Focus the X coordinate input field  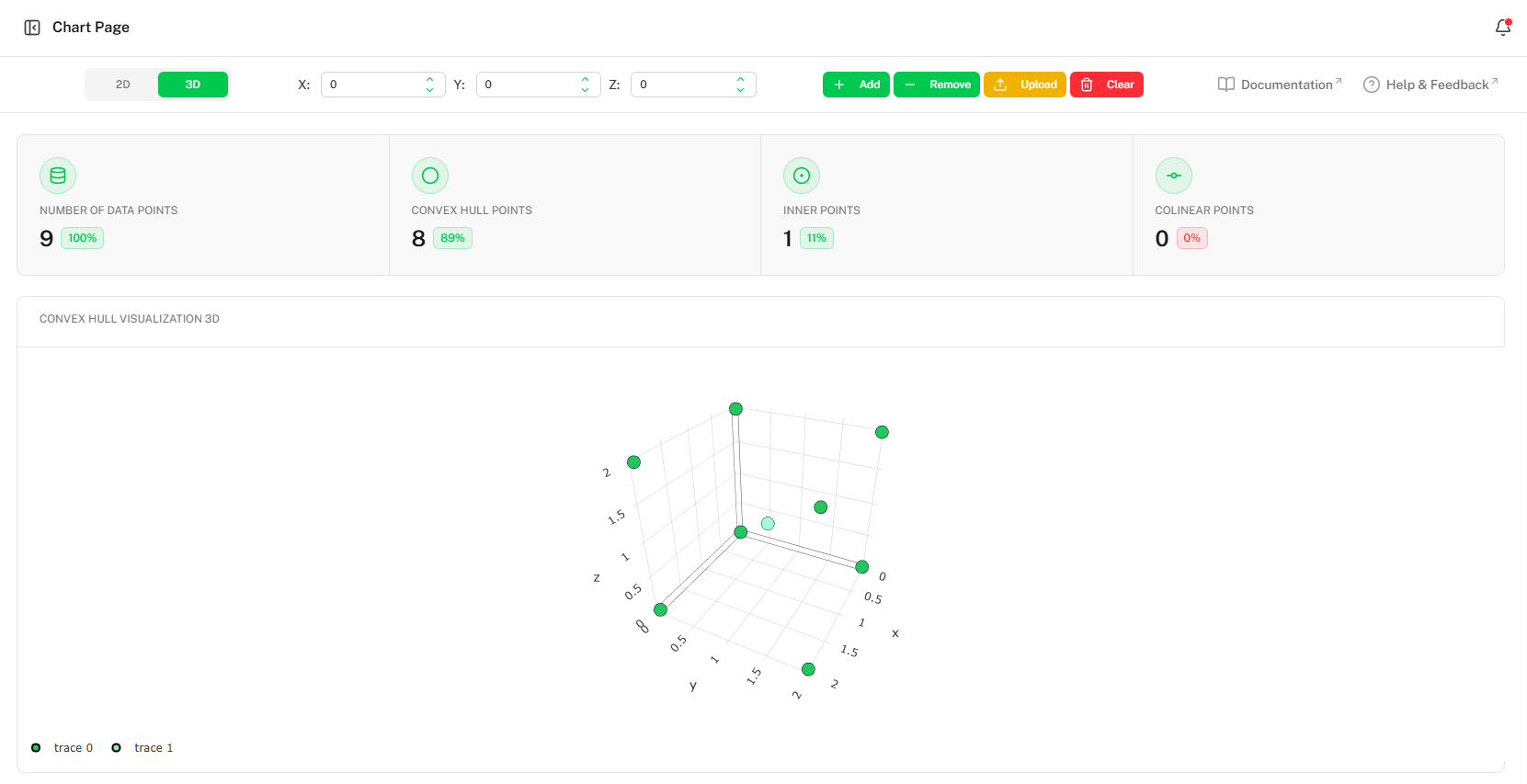click(382, 85)
